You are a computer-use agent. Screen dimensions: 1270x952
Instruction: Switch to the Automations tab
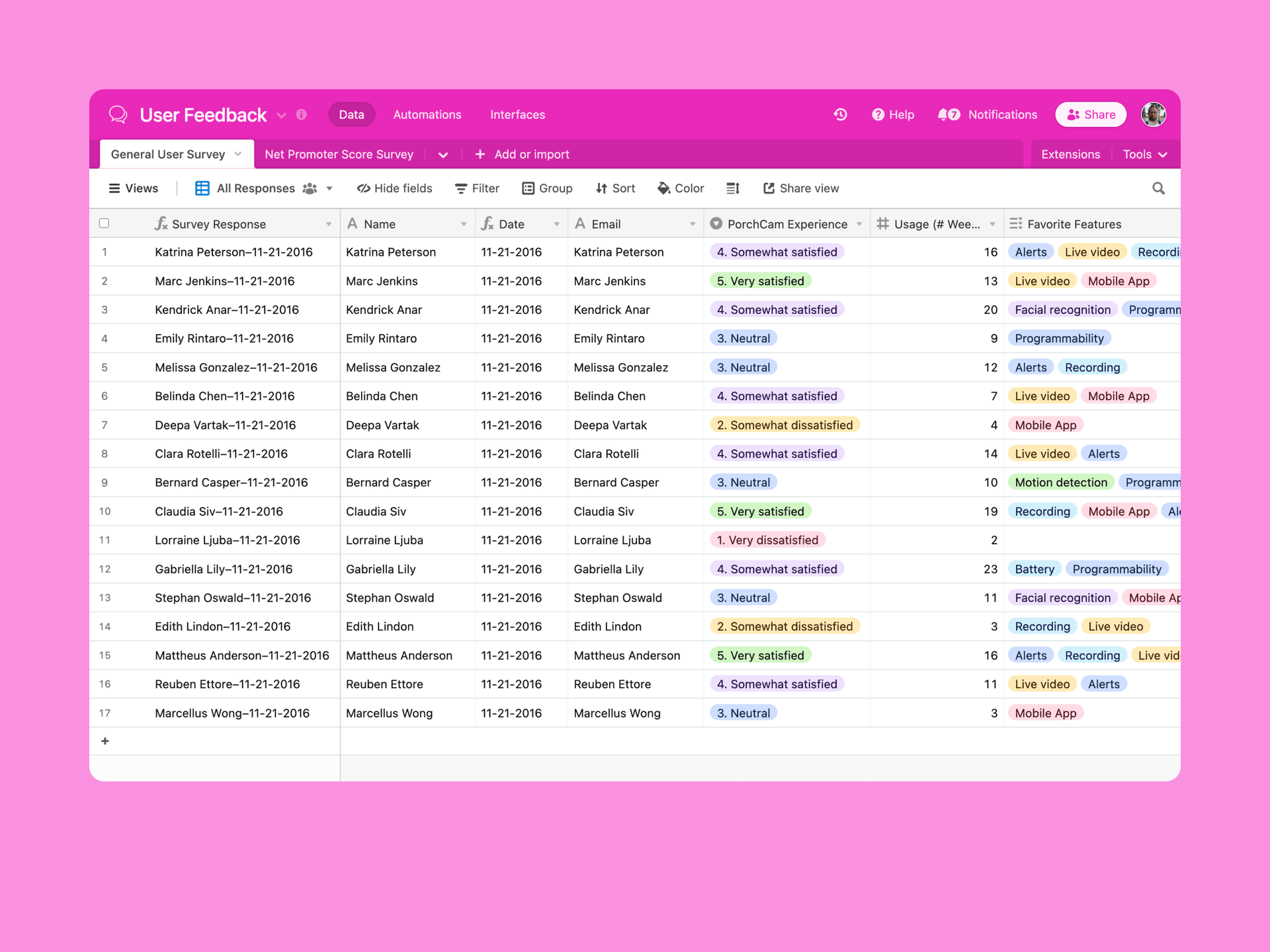point(427,114)
